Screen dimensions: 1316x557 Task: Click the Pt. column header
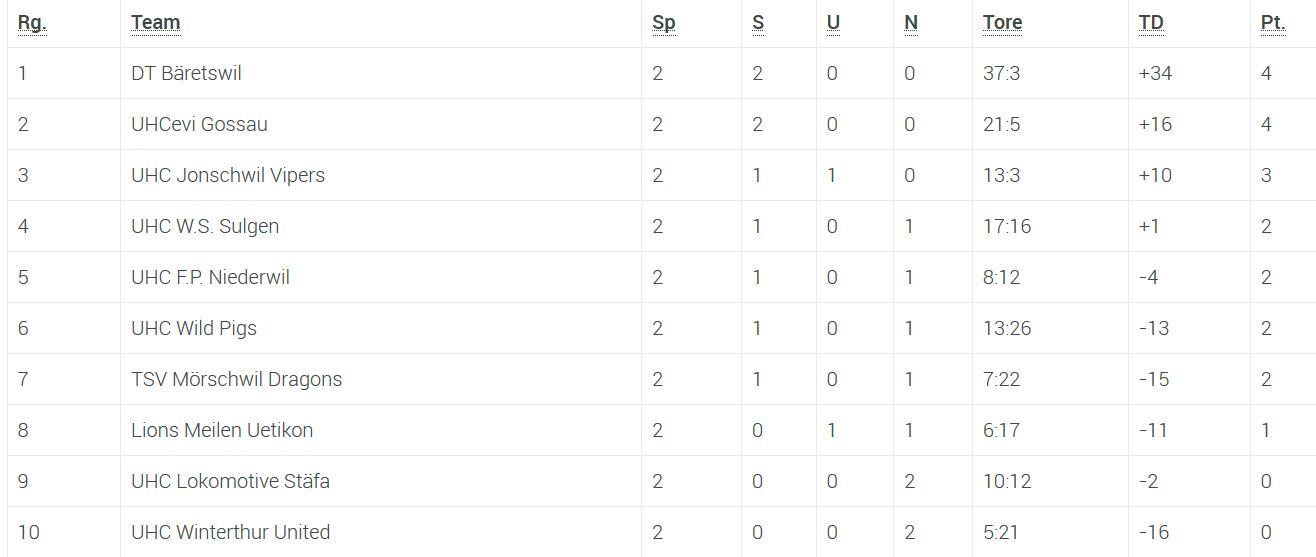[1272, 23]
